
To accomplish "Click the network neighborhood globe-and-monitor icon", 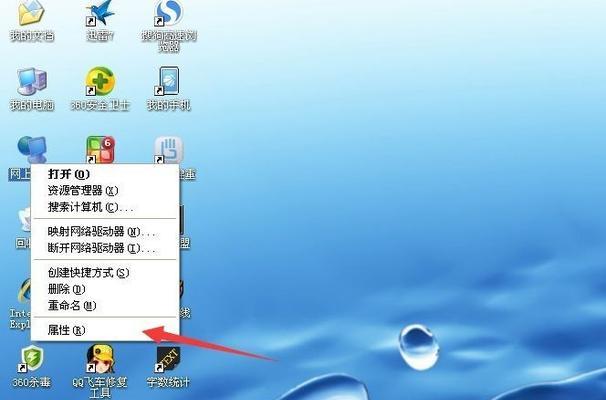I will pyautogui.click(x=32, y=150).
